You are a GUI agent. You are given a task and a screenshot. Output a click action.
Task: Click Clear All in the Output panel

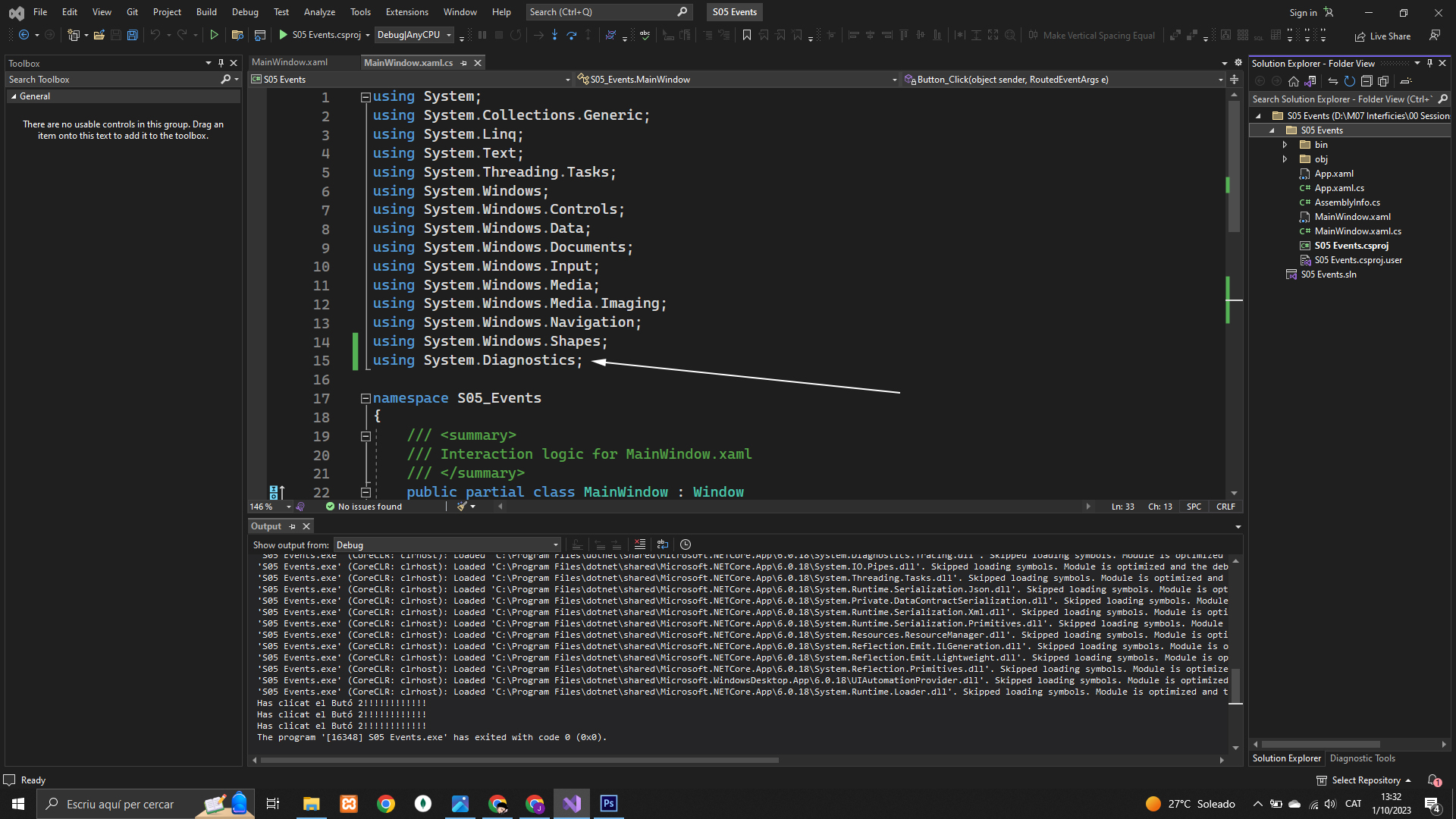pos(640,544)
